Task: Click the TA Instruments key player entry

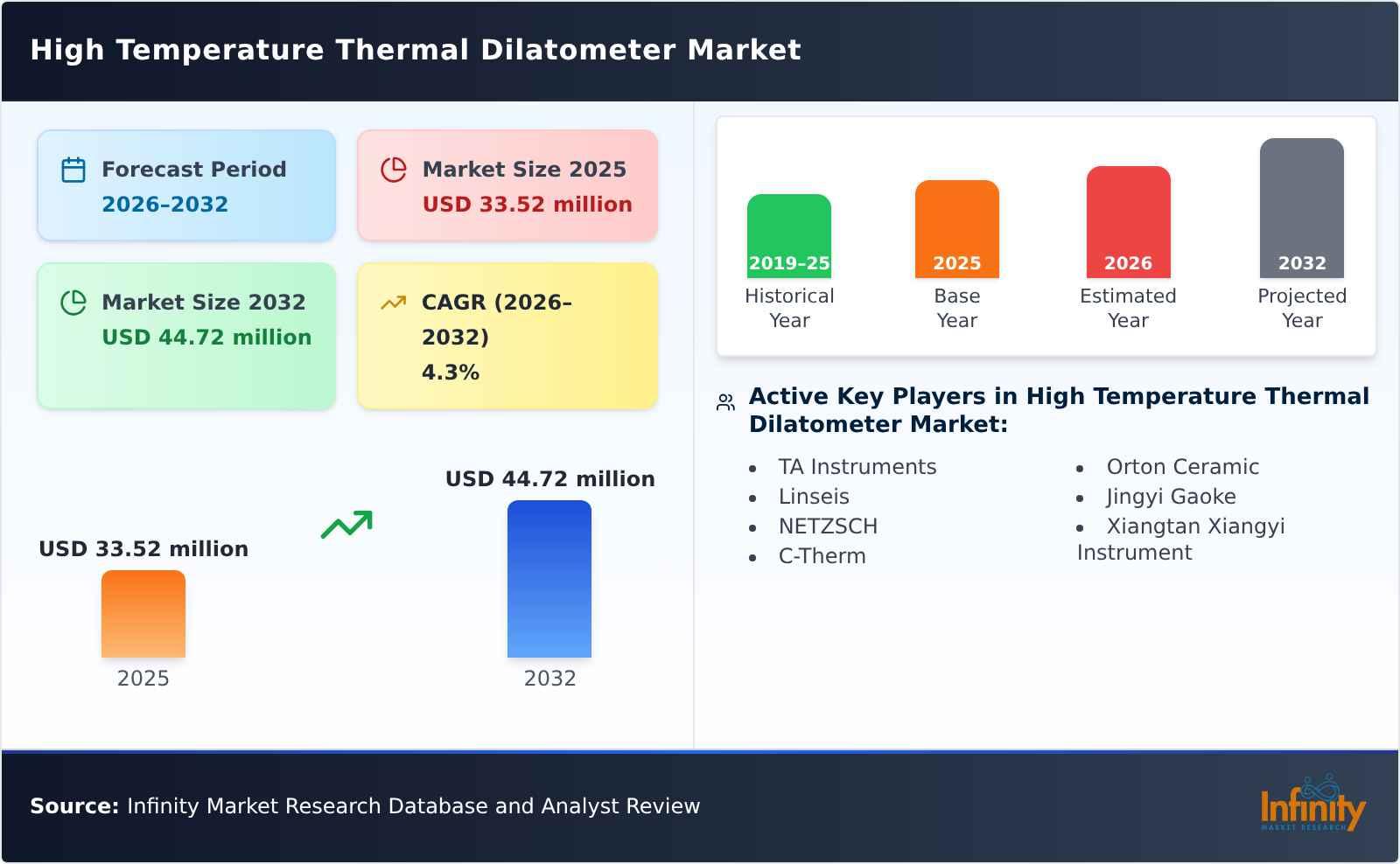Action: click(x=857, y=466)
